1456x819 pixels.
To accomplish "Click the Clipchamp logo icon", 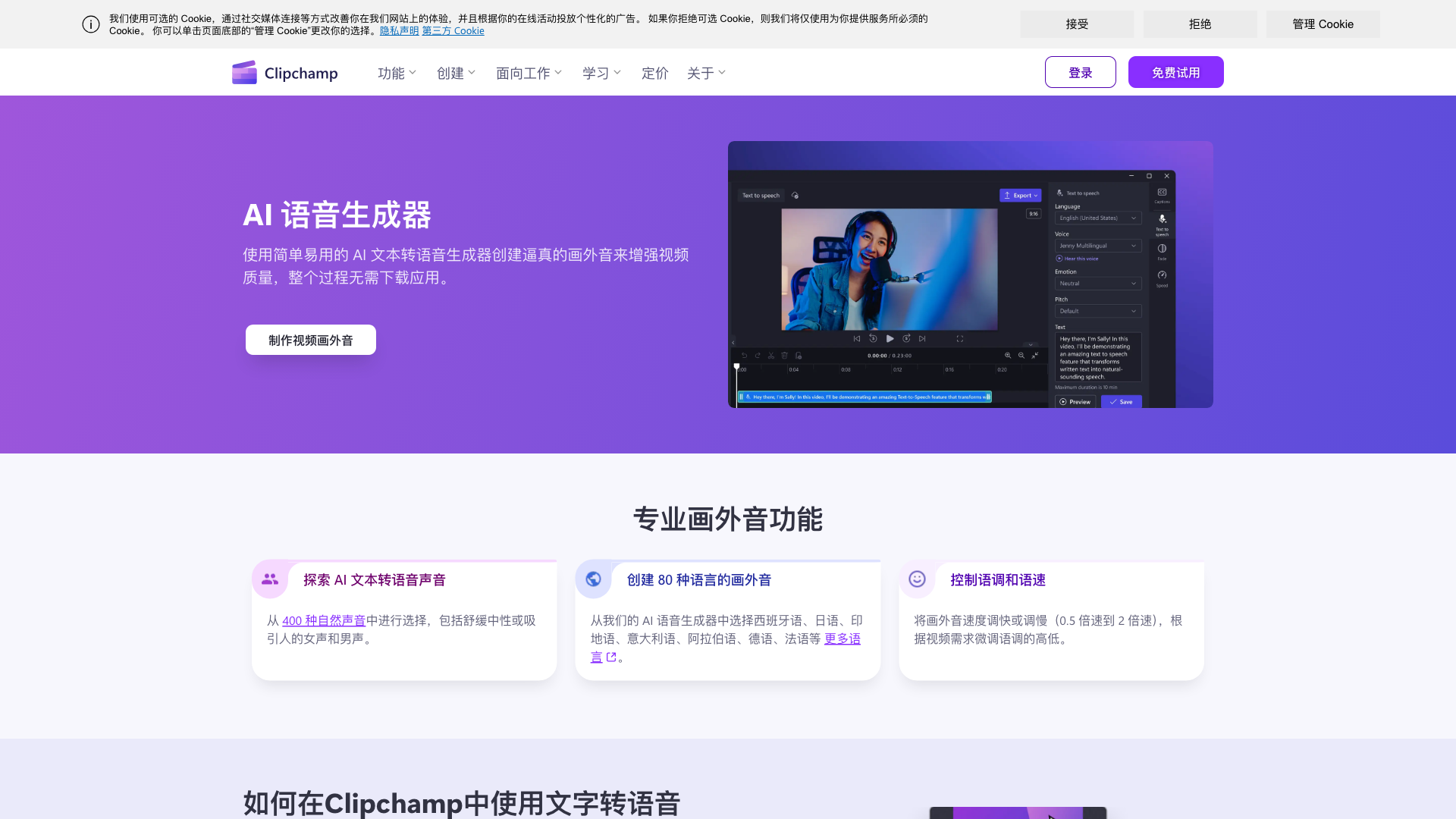I will 244,72.
